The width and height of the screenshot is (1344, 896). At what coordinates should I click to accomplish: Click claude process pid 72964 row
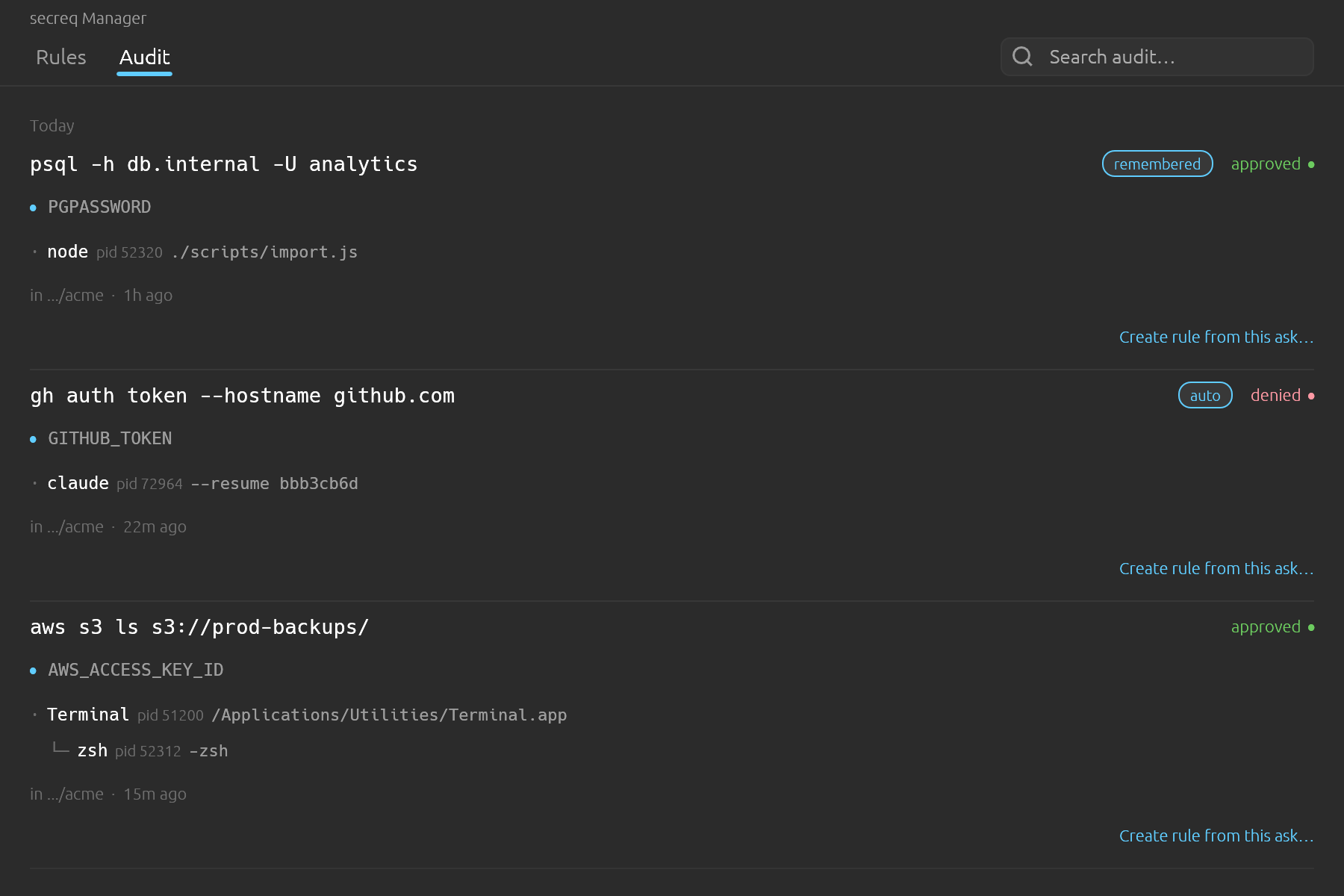[194, 484]
